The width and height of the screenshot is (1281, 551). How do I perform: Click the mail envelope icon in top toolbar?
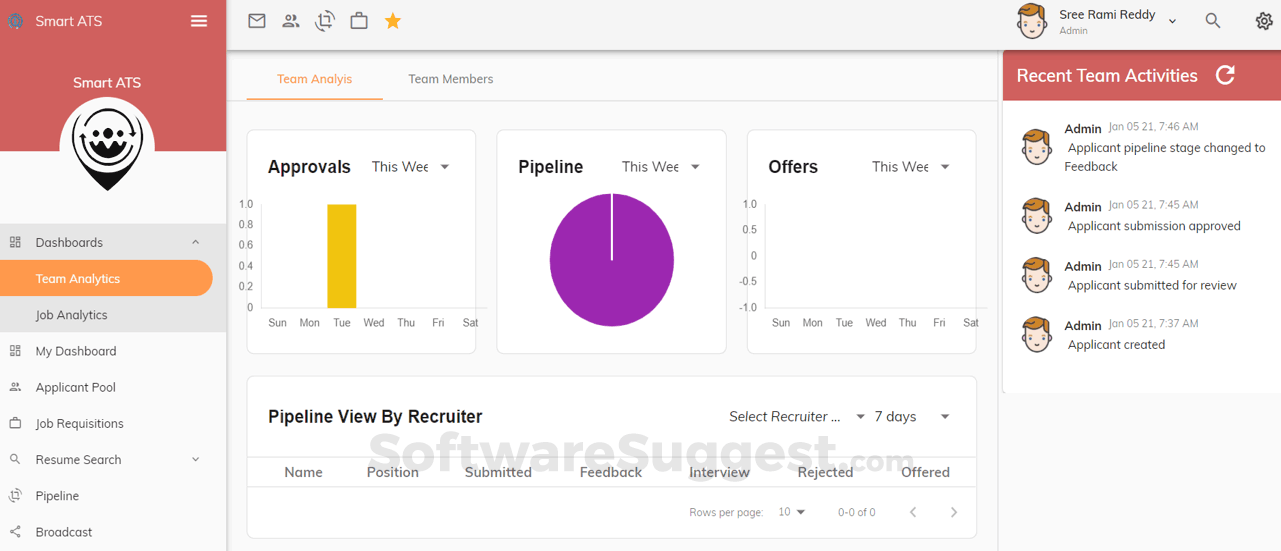257,21
